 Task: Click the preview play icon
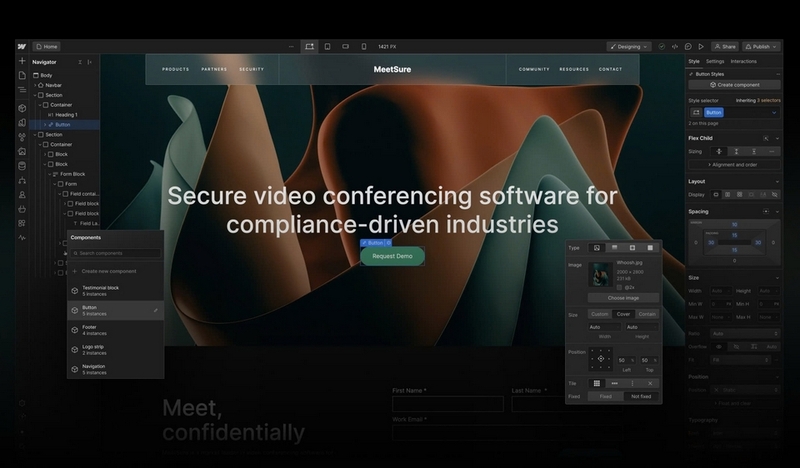point(701,46)
